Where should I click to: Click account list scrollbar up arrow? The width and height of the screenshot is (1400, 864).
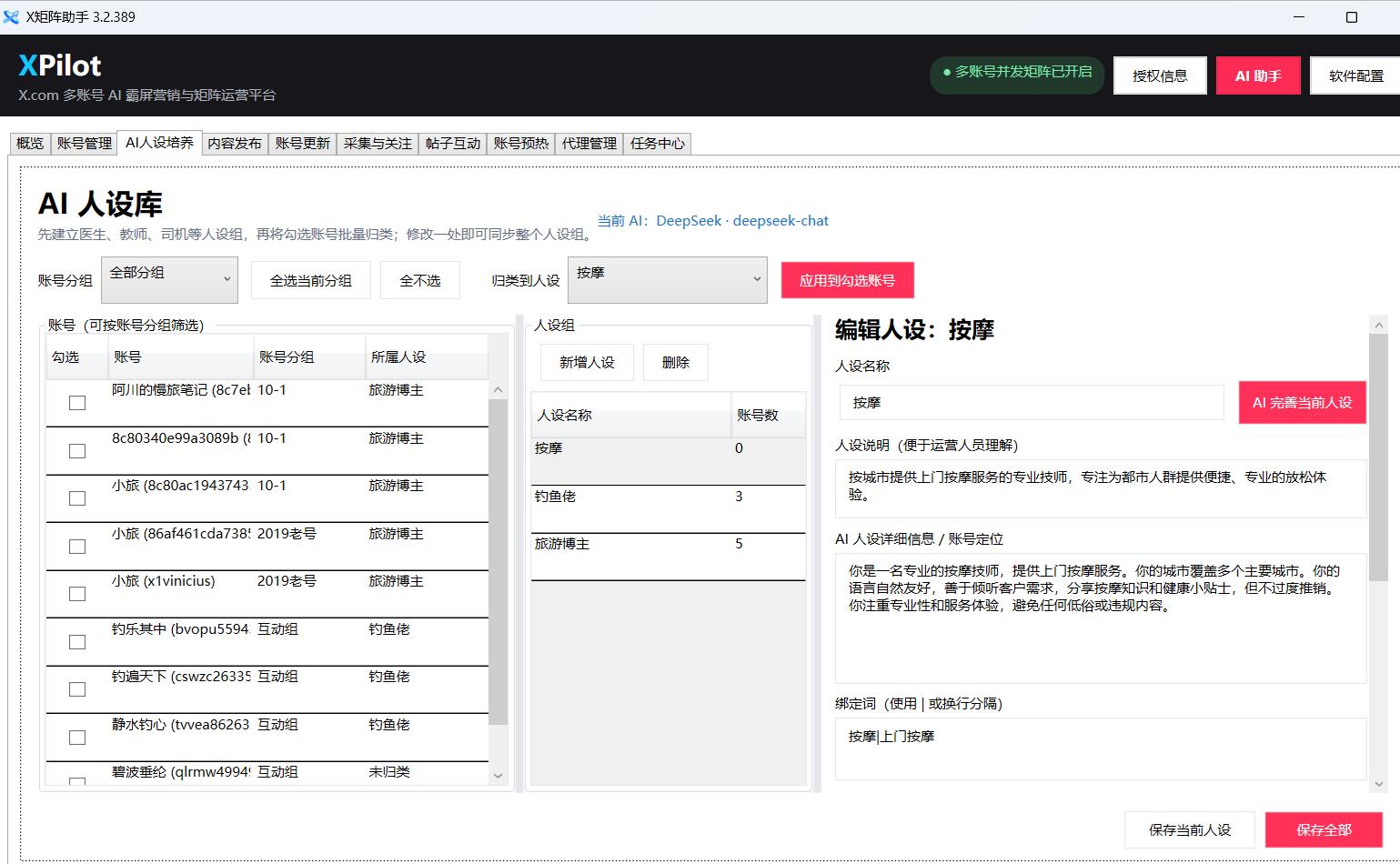498,389
